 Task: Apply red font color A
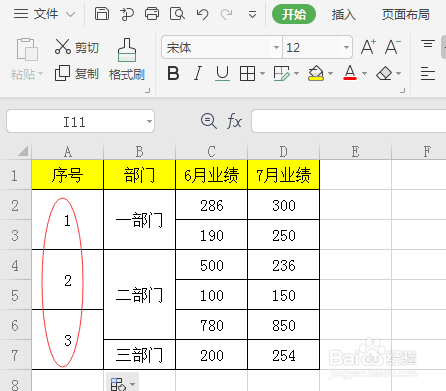tap(350, 73)
